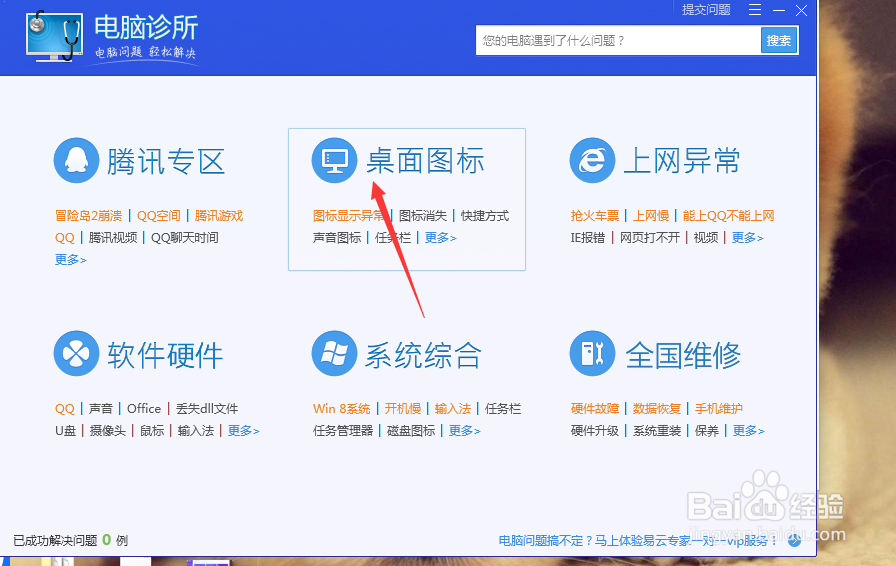This screenshot has width=896, height=566.
Task: Click the 搜索 button
Action: point(779,41)
